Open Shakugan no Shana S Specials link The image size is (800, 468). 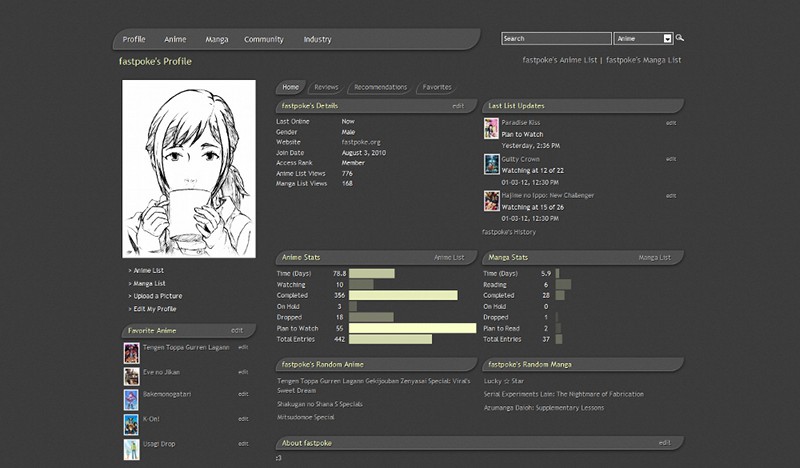coord(320,404)
